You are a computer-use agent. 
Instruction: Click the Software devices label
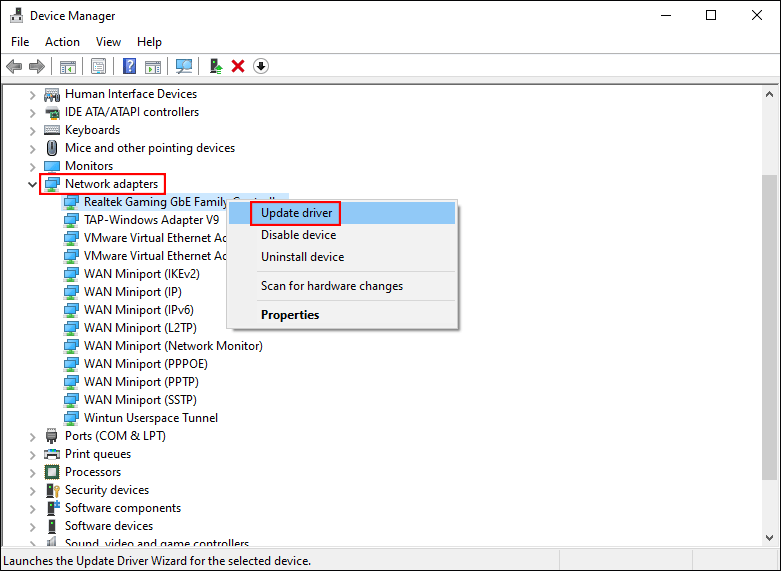109,526
